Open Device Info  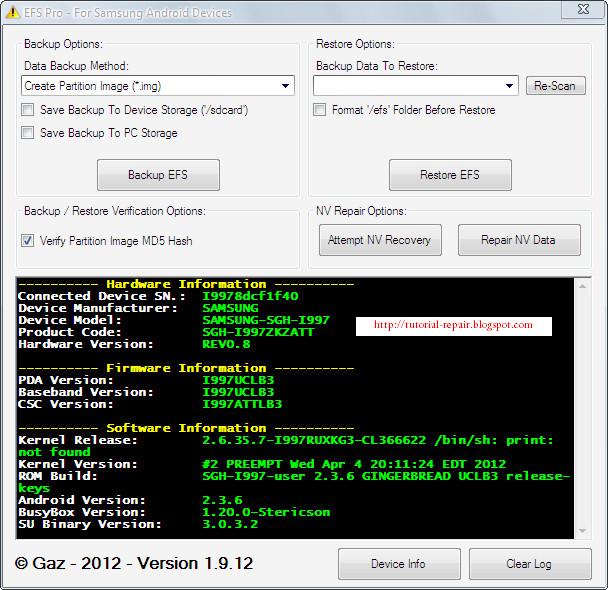pyautogui.click(x=399, y=564)
